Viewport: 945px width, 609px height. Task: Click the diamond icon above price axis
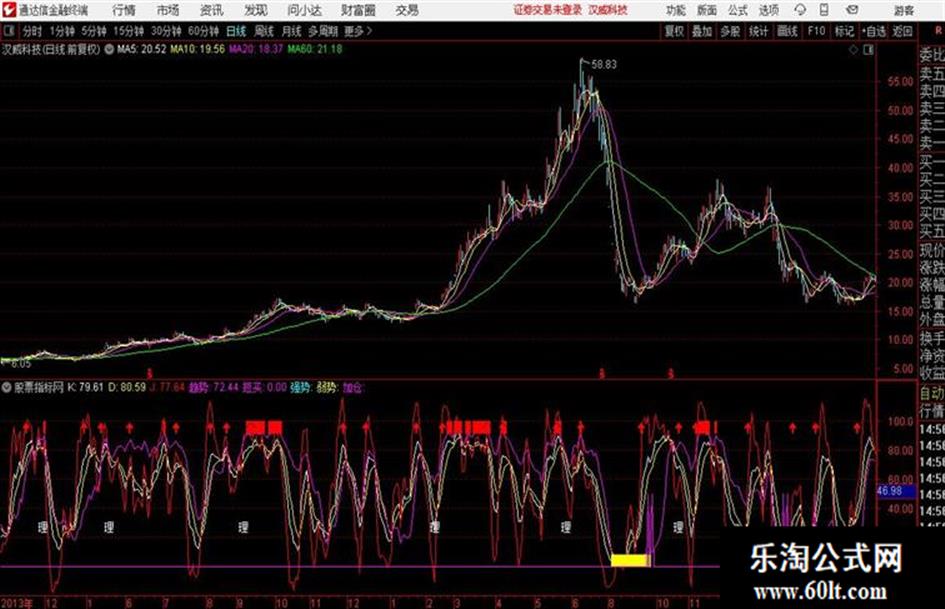(x=853, y=50)
